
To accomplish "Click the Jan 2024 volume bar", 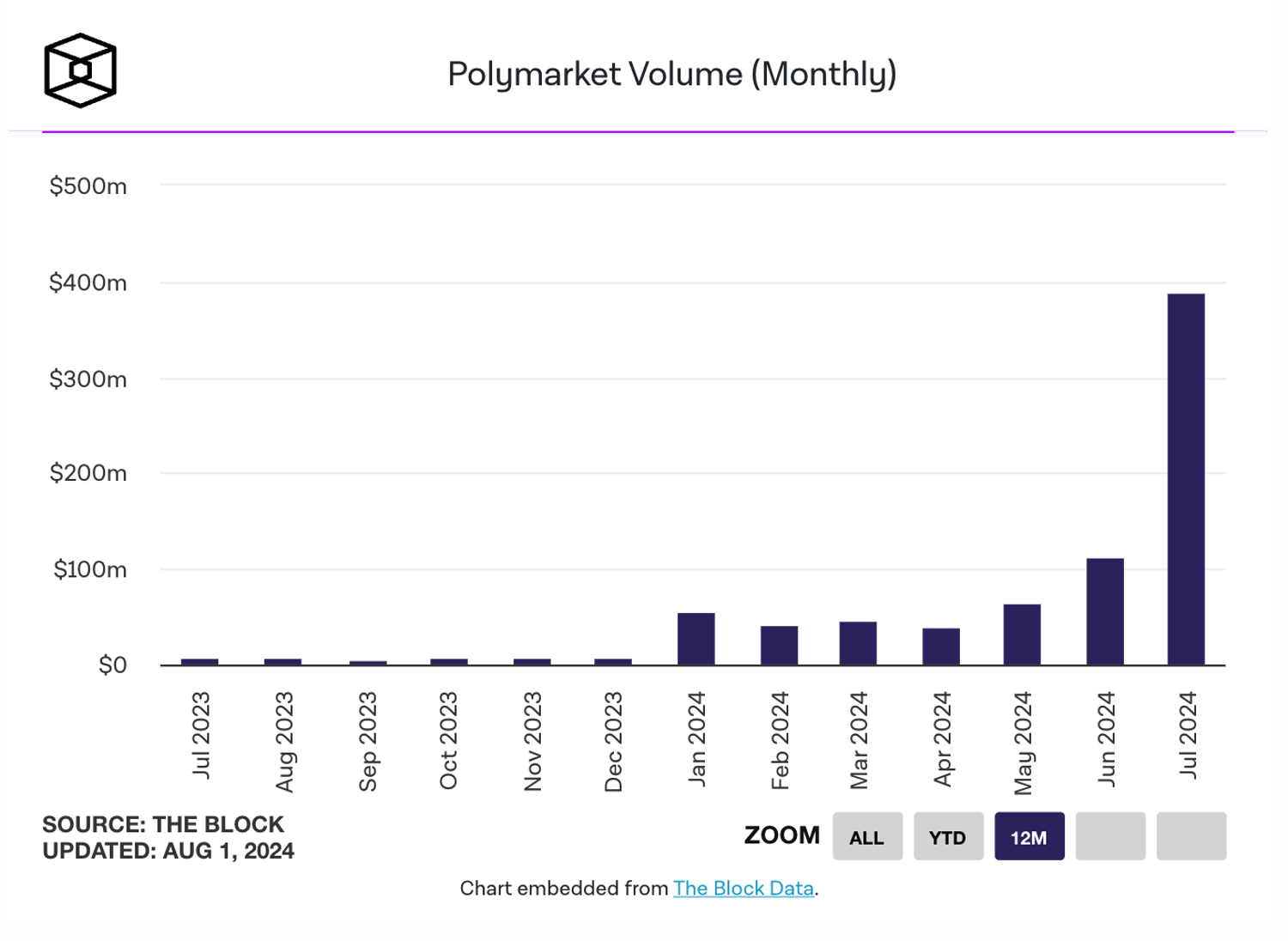I will pyautogui.click(x=696, y=639).
